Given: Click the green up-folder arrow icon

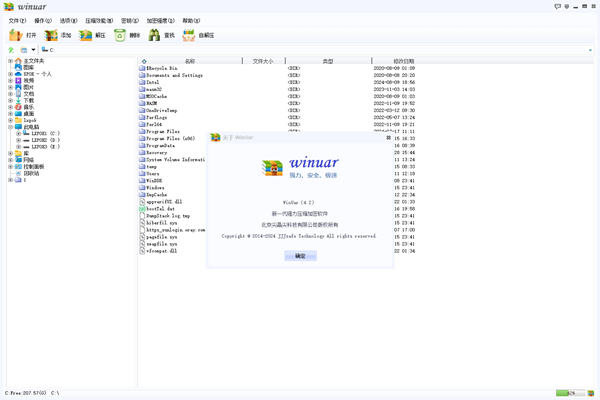Looking at the screenshot, I should tap(11, 50).
